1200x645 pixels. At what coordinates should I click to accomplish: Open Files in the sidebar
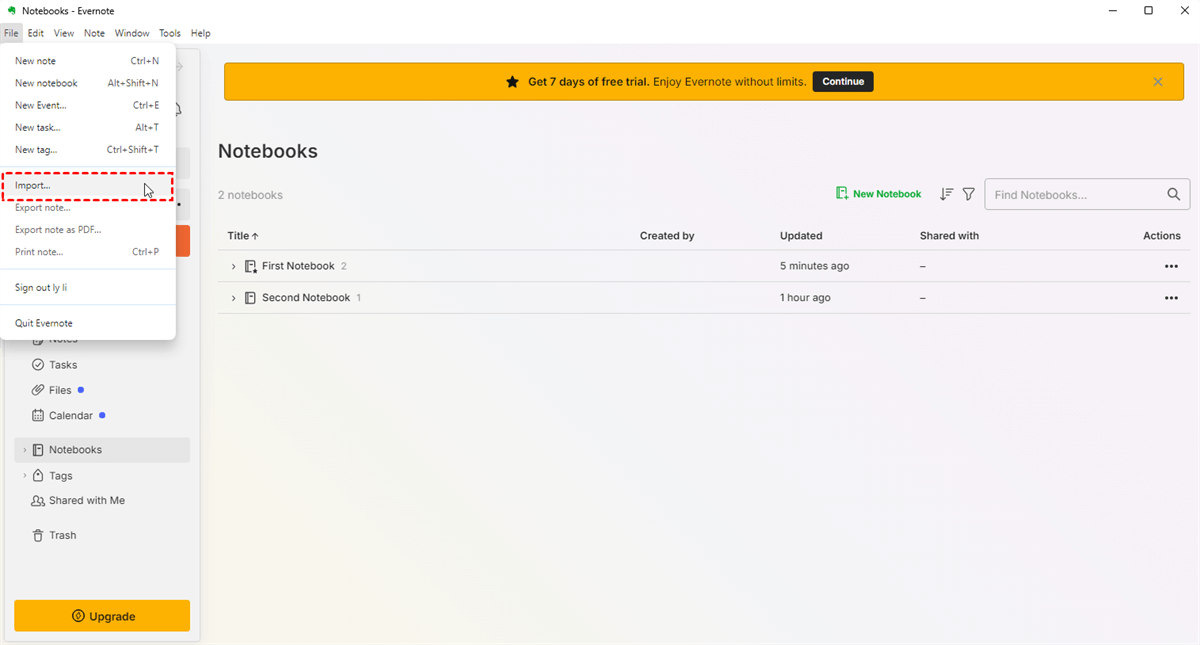click(60, 390)
